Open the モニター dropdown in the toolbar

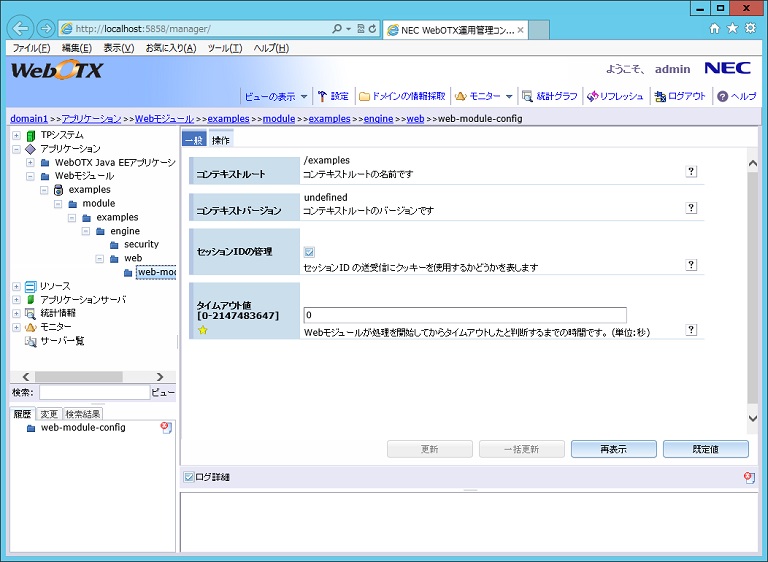(x=483, y=97)
